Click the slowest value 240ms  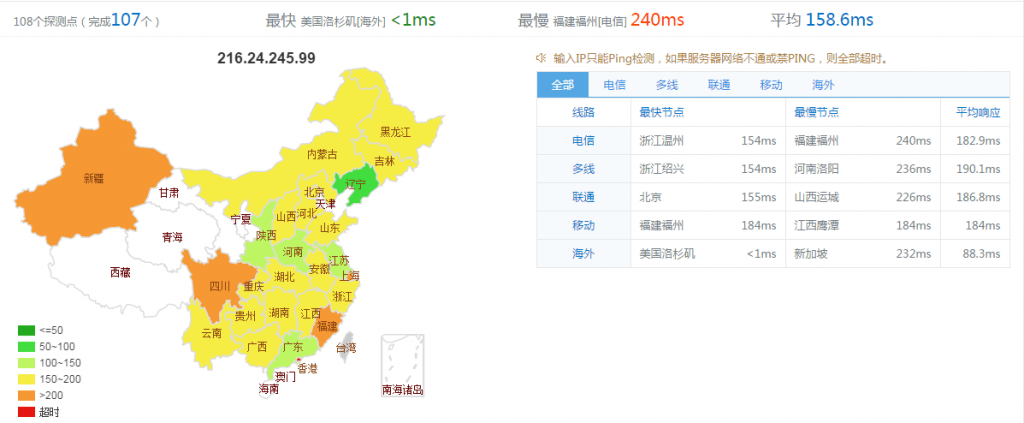pyautogui.click(x=658, y=20)
